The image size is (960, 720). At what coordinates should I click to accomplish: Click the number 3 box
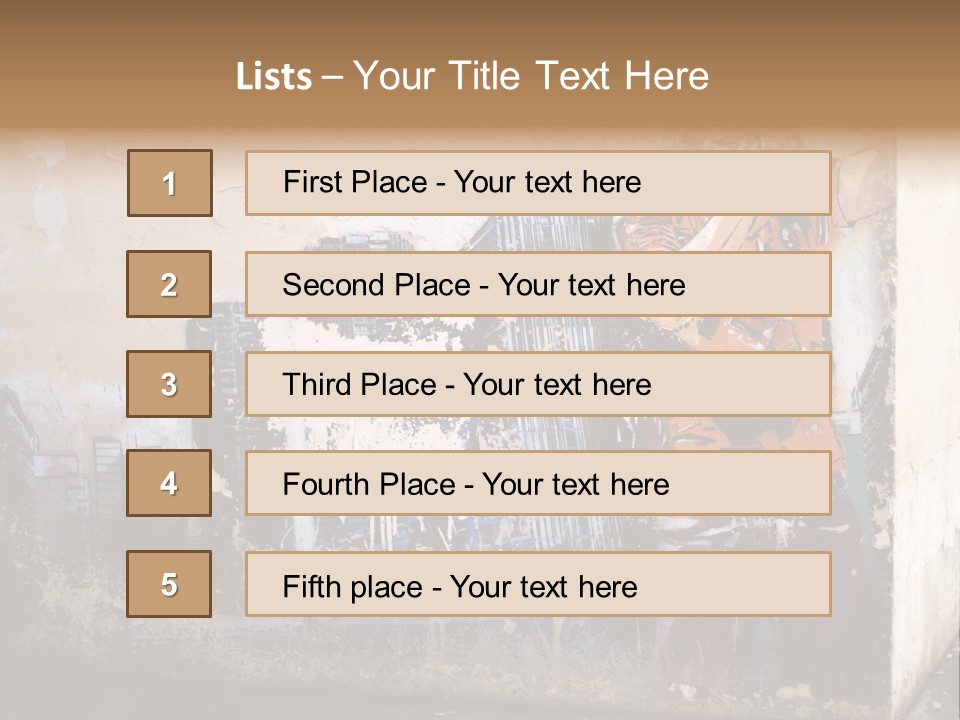pos(169,384)
